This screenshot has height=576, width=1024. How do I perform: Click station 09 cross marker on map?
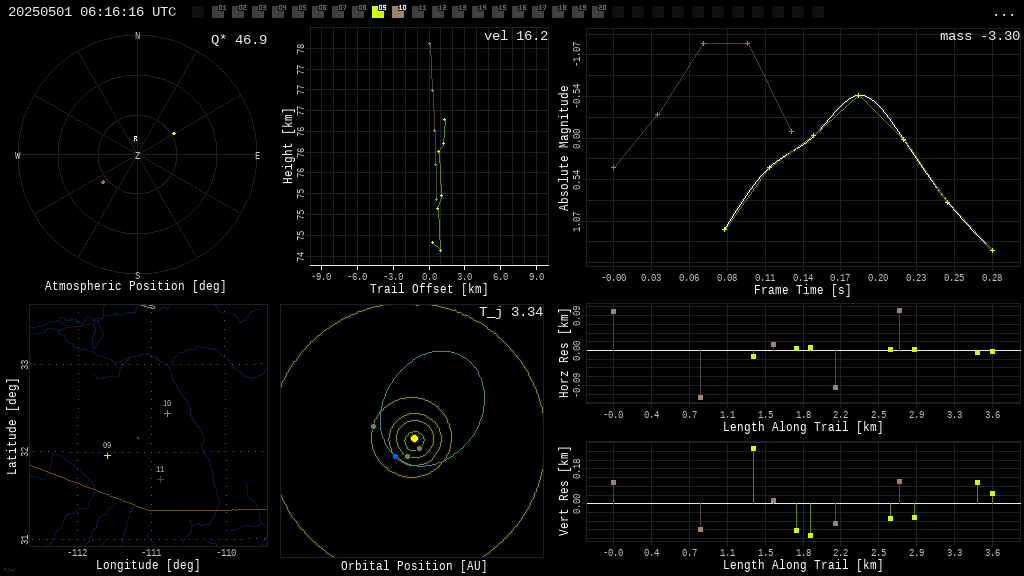click(108, 456)
